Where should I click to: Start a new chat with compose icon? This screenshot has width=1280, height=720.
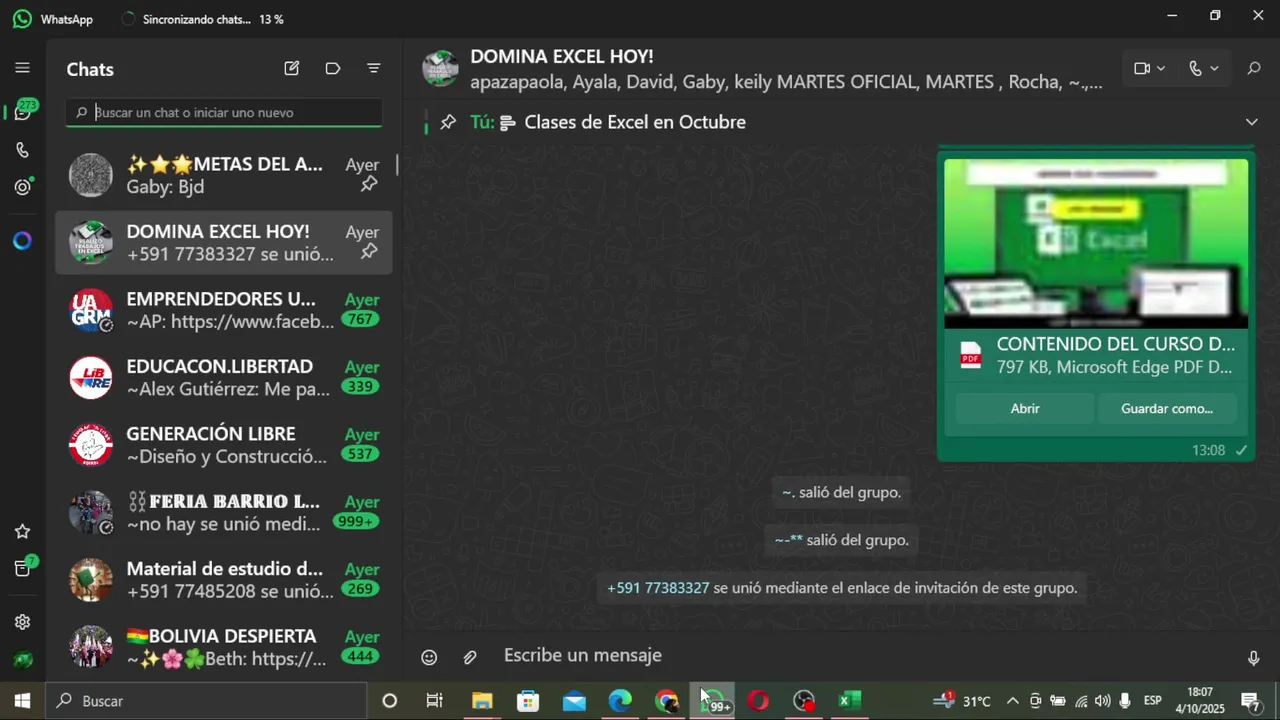(291, 69)
